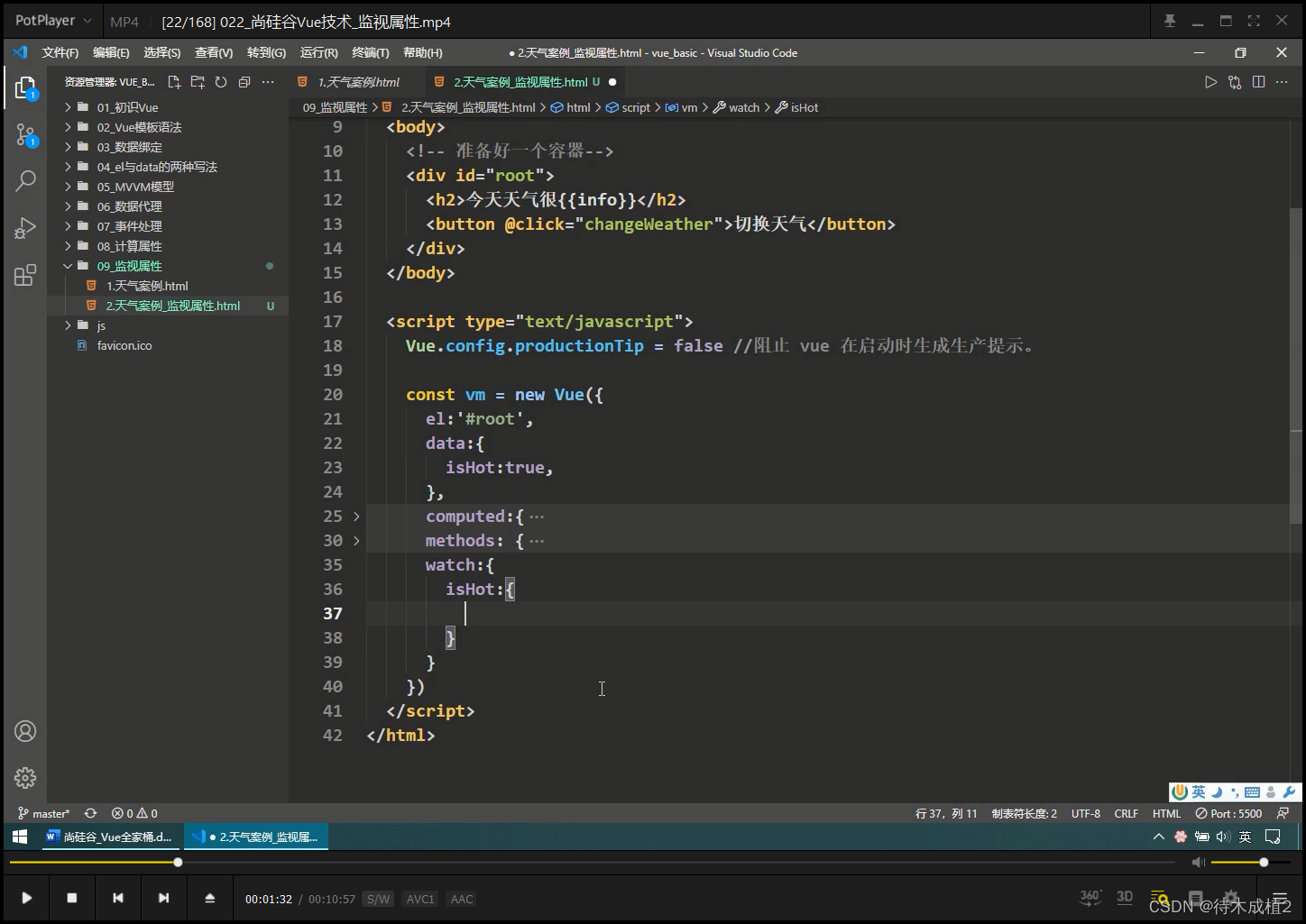Toggle Live Server Port: 5500
1306x924 pixels.
pyautogui.click(x=1228, y=813)
